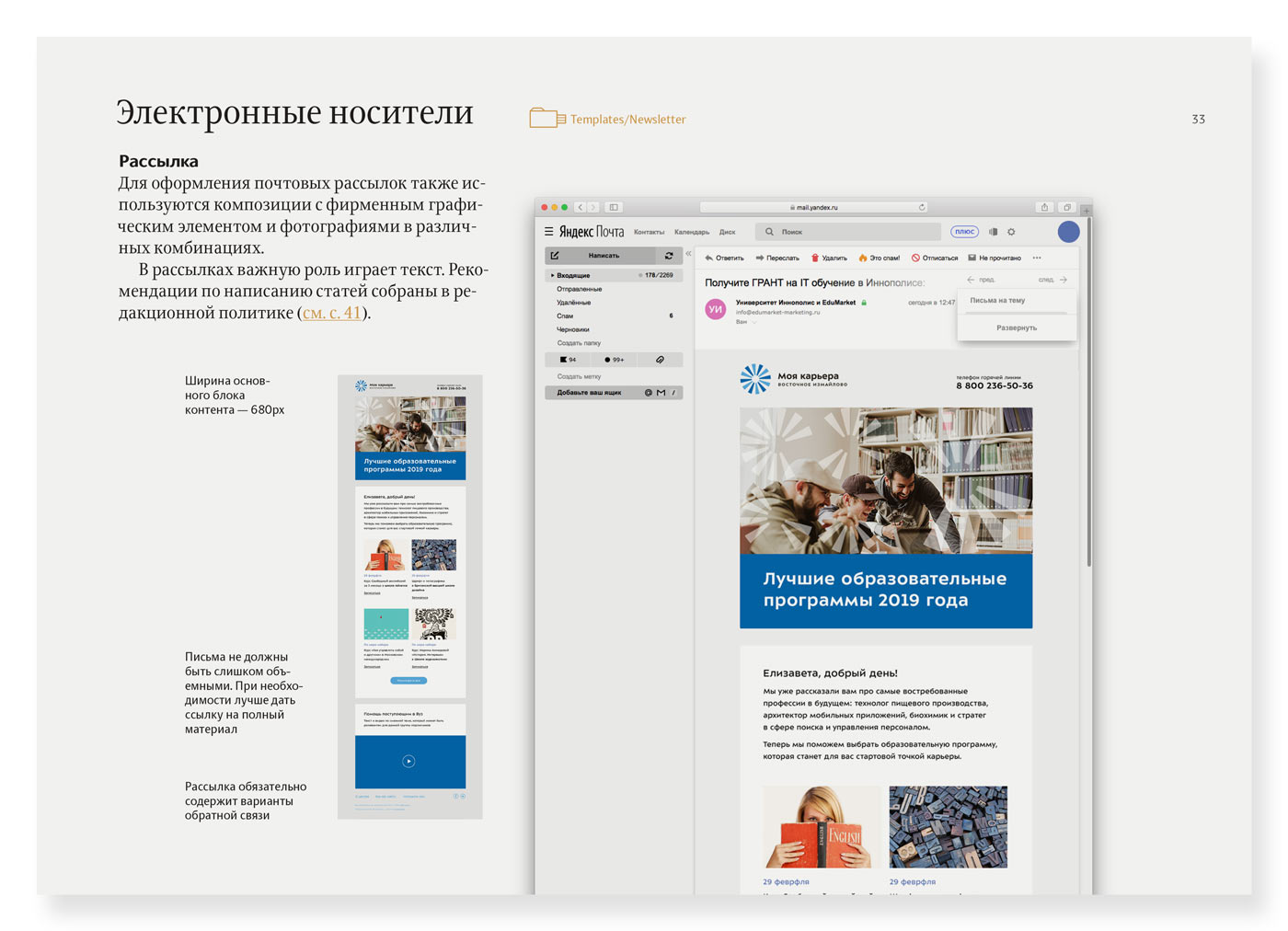
Task: Refresh the mailbox with the sync icon
Action: (x=669, y=256)
